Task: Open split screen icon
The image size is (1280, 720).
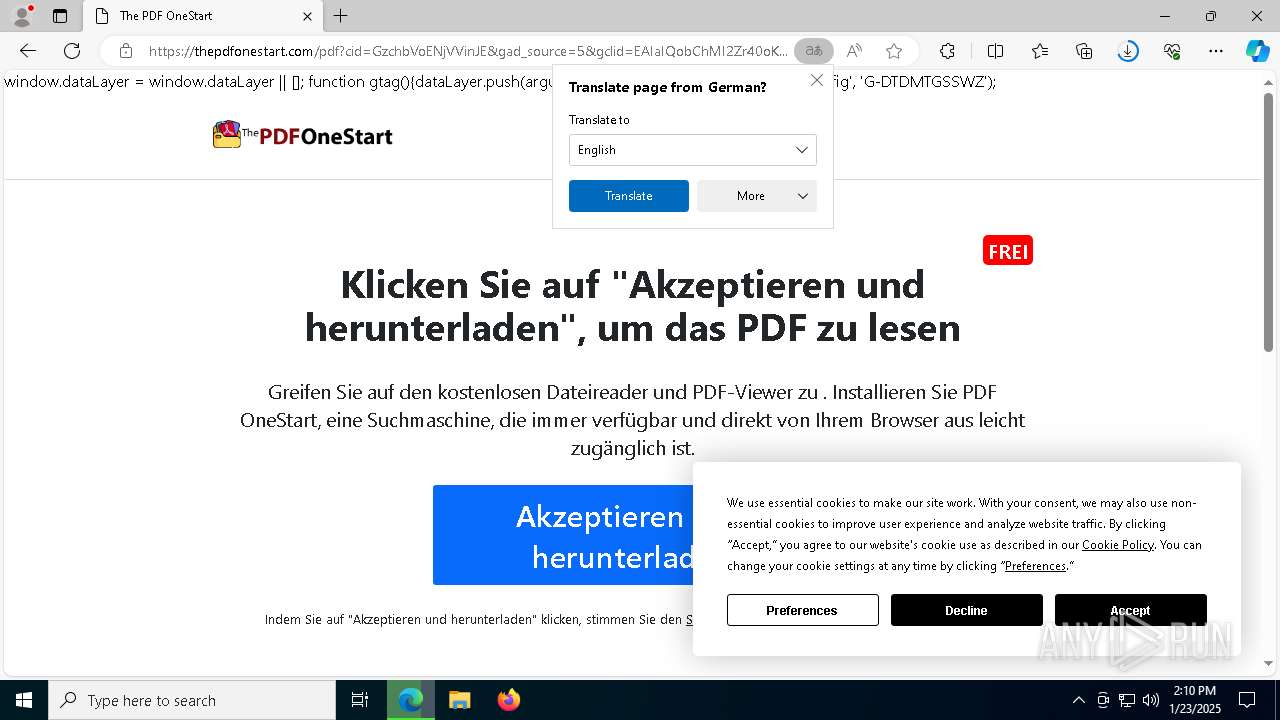Action: (x=995, y=51)
